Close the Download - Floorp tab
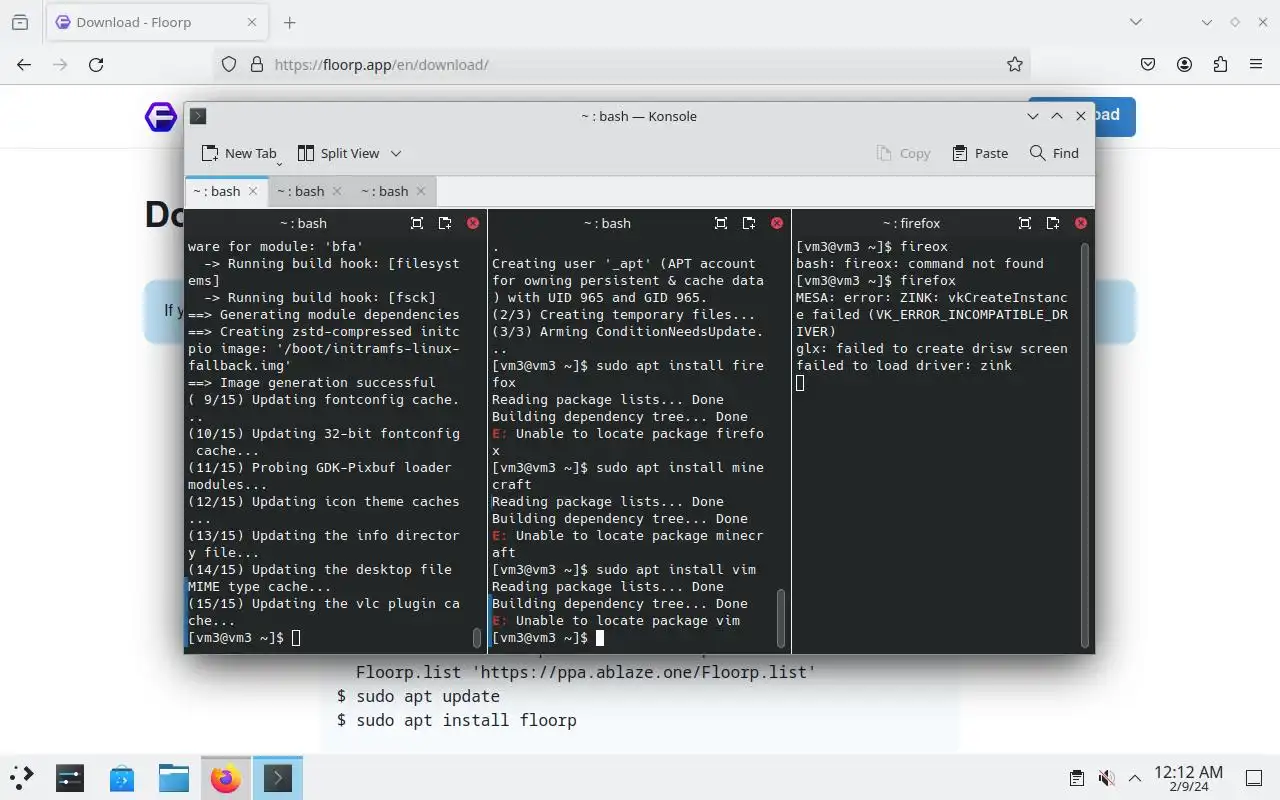This screenshot has width=1280, height=800. click(x=252, y=22)
